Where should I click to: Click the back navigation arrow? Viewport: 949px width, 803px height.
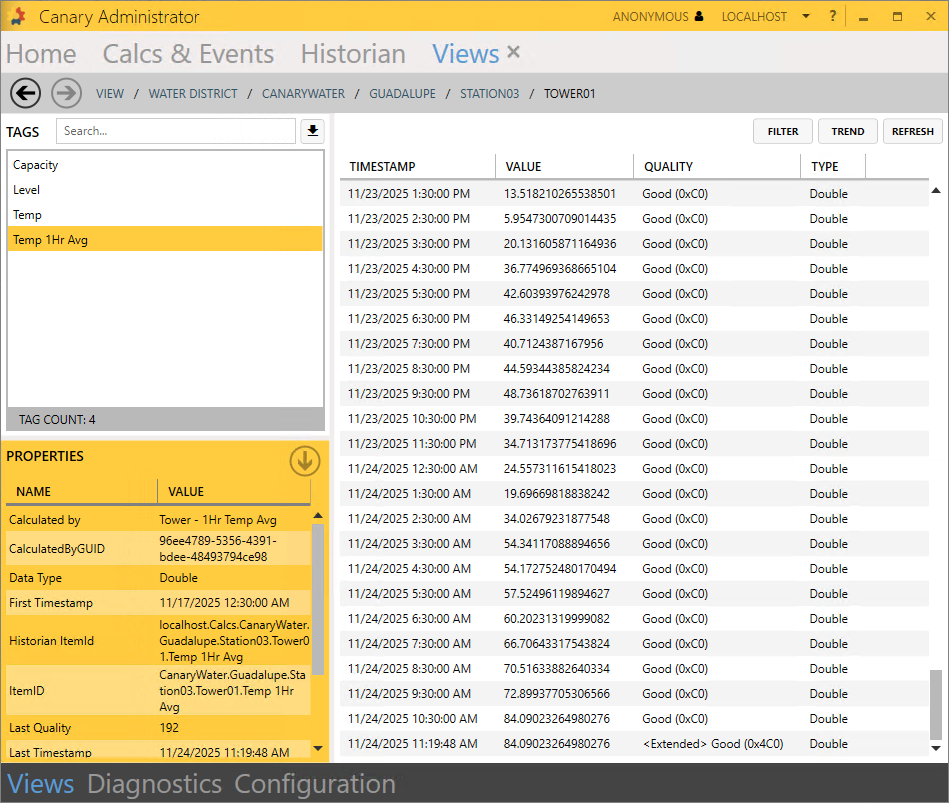25,93
